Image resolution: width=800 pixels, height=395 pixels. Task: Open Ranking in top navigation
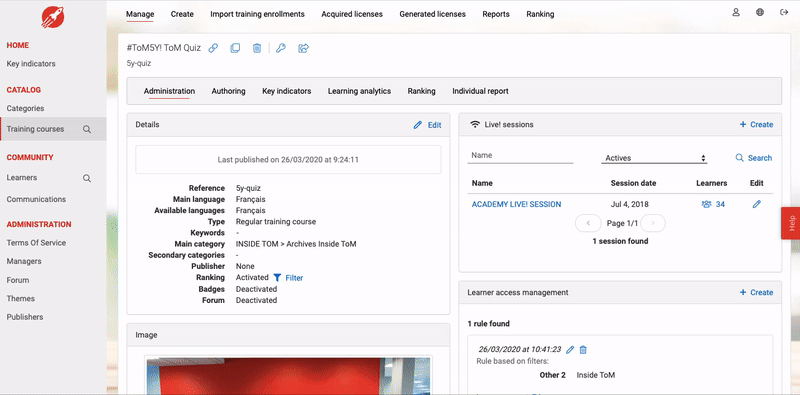coord(540,14)
